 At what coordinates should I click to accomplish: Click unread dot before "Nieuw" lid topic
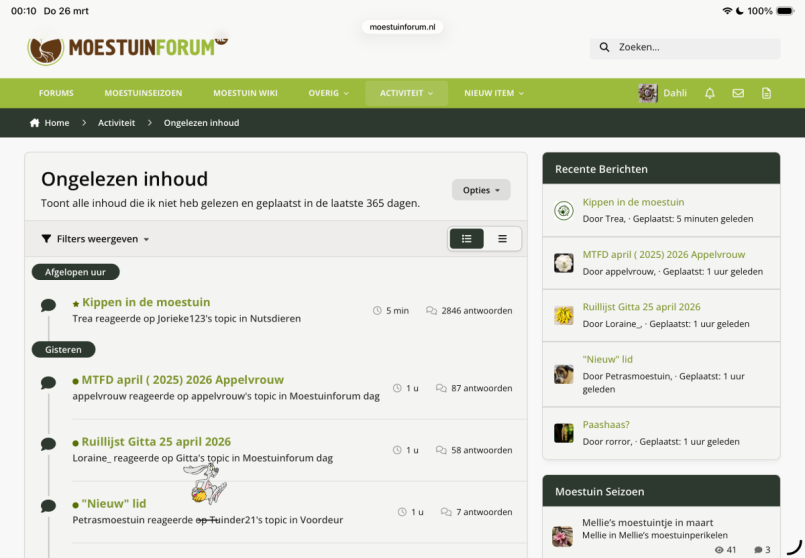click(x=75, y=504)
